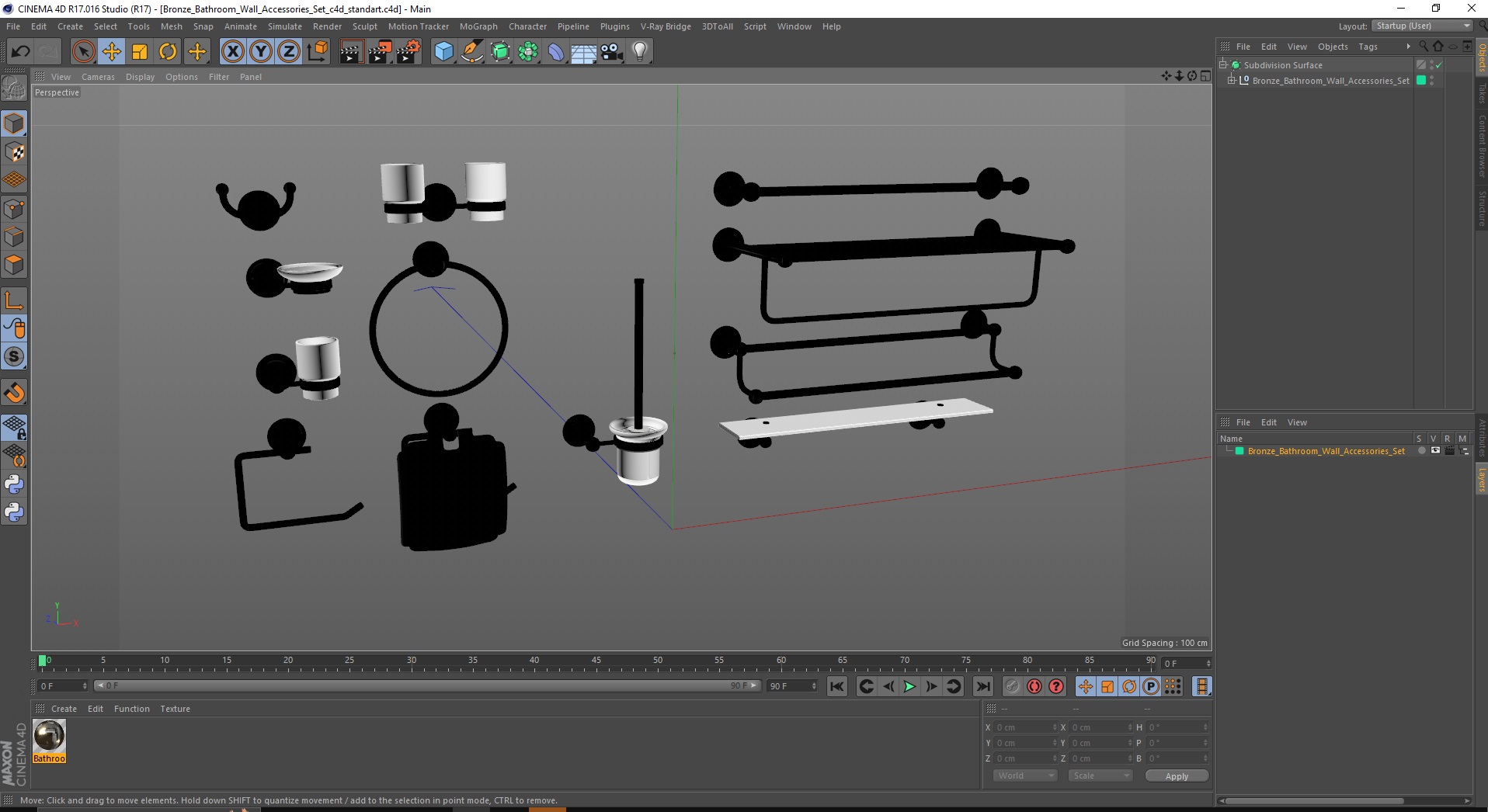Open the spline pen tool
The width and height of the screenshot is (1488, 812).
[x=472, y=52]
